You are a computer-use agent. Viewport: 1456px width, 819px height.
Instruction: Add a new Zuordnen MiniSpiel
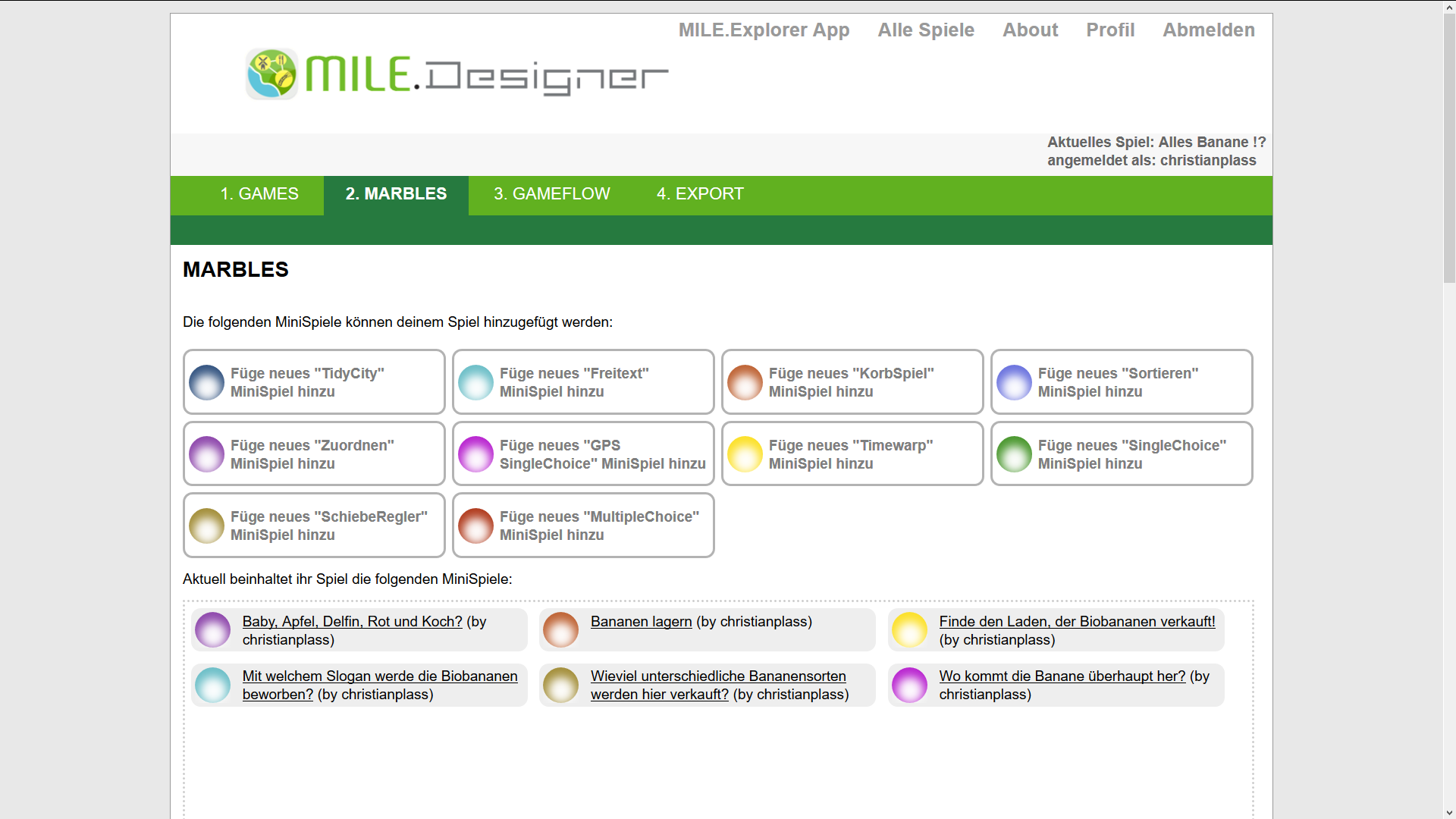click(313, 454)
